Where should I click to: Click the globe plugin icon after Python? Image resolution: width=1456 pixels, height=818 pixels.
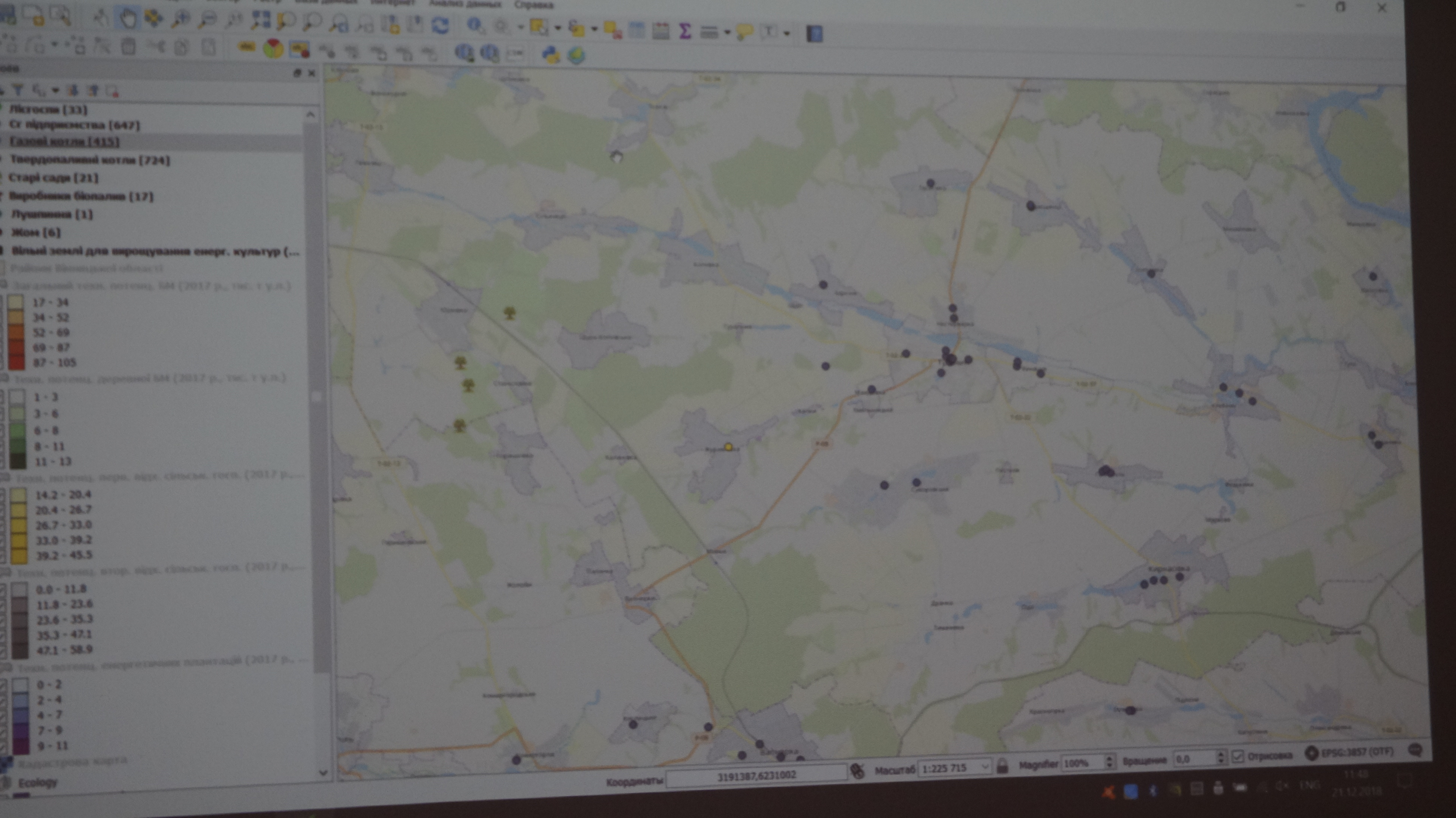576,55
